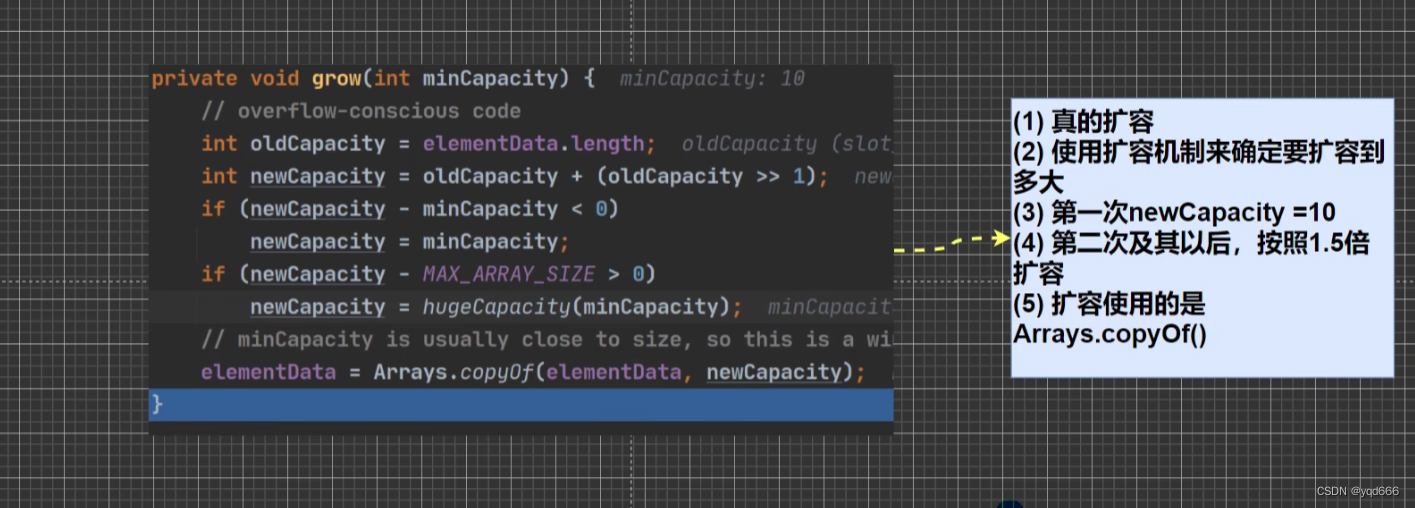The width and height of the screenshot is (1415, 508).
Task: Click note line '(3) 第一次newCapacity =10'
Action: tap(1174, 212)
